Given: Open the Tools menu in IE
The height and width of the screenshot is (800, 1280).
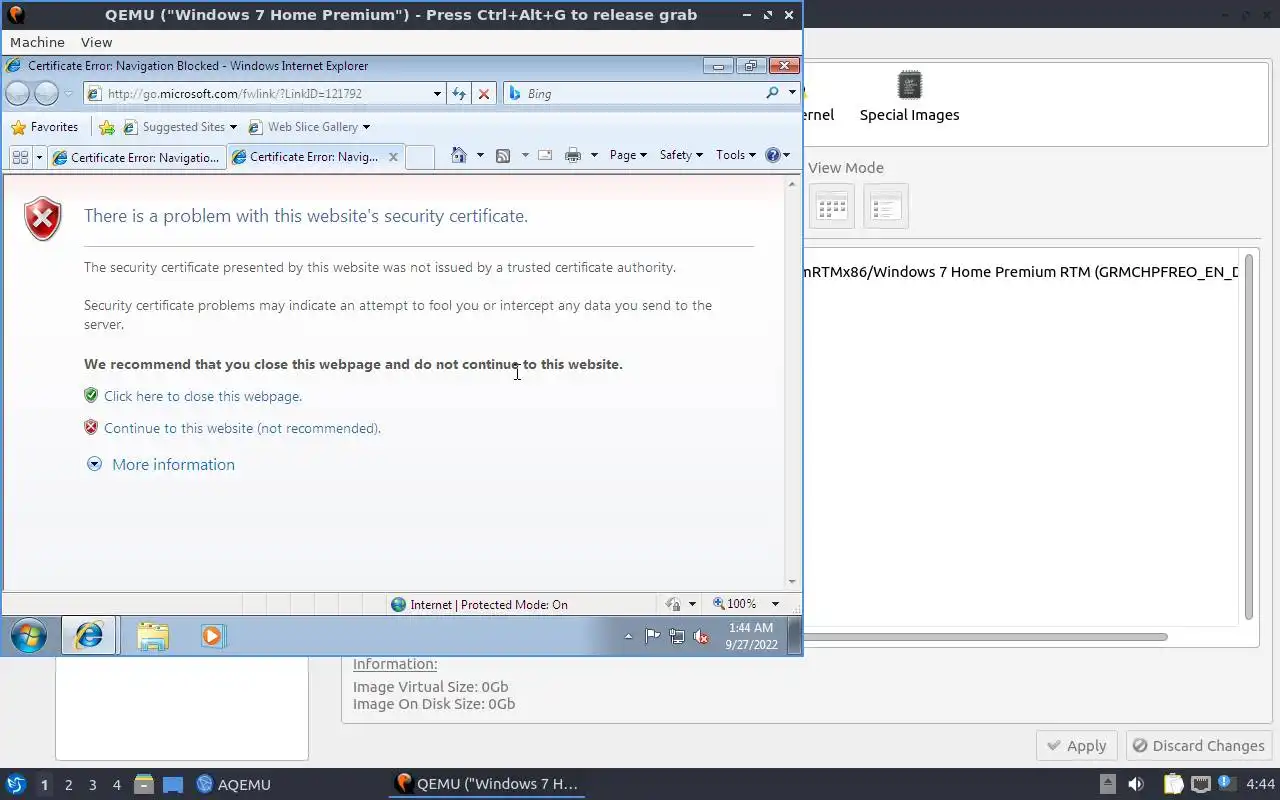Looking at the screenshot, I should point(736,155).
